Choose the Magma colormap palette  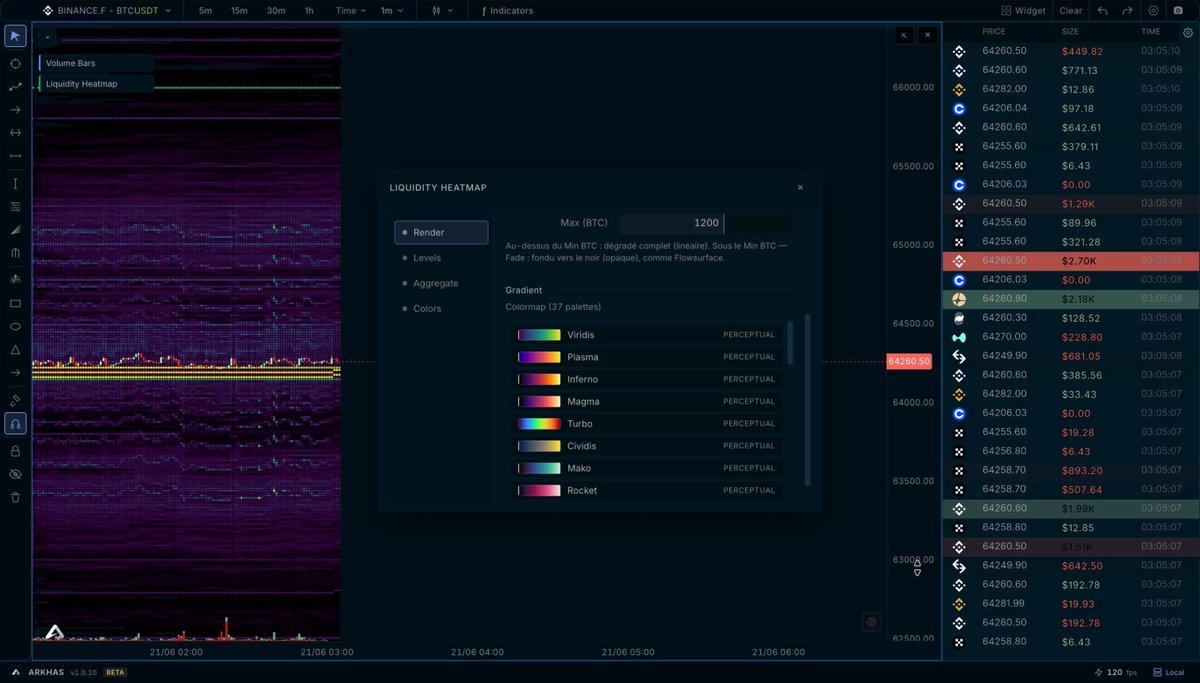[x=646, y=401]
